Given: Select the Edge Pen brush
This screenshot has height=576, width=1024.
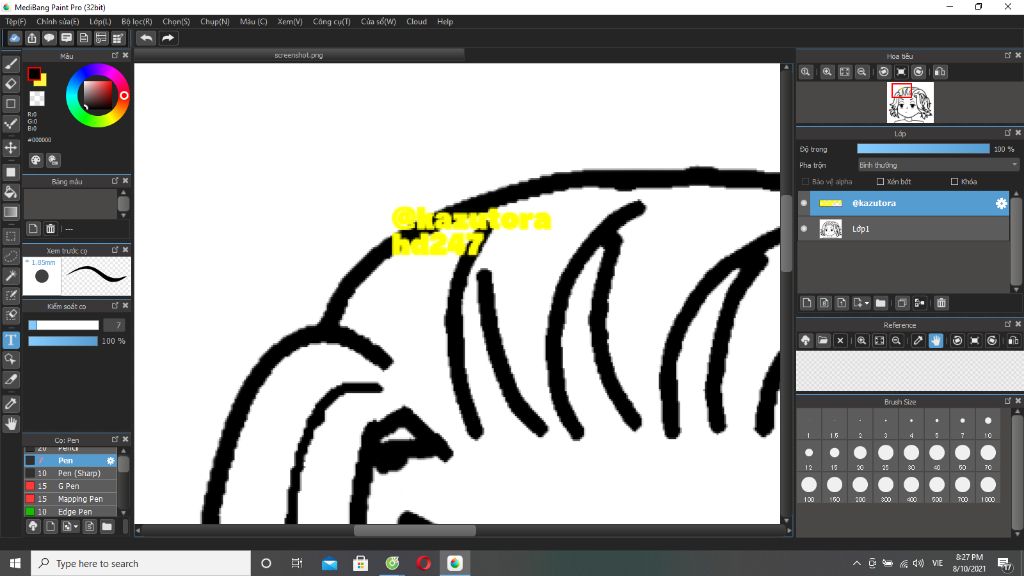Looking at the screenshot, I should tap(71, 512).
